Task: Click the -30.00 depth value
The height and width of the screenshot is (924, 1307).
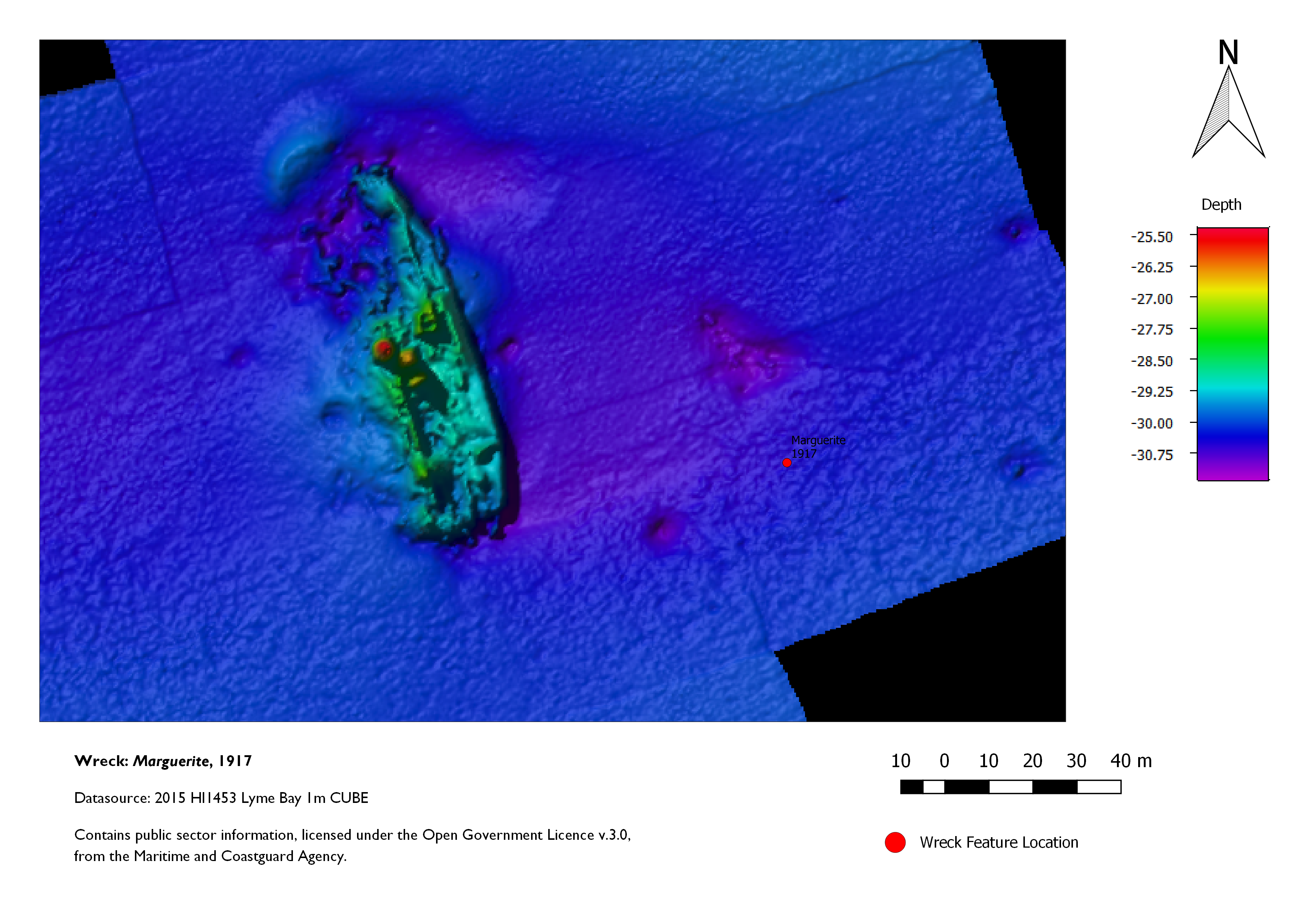Action: click(x=1152, y=423)
